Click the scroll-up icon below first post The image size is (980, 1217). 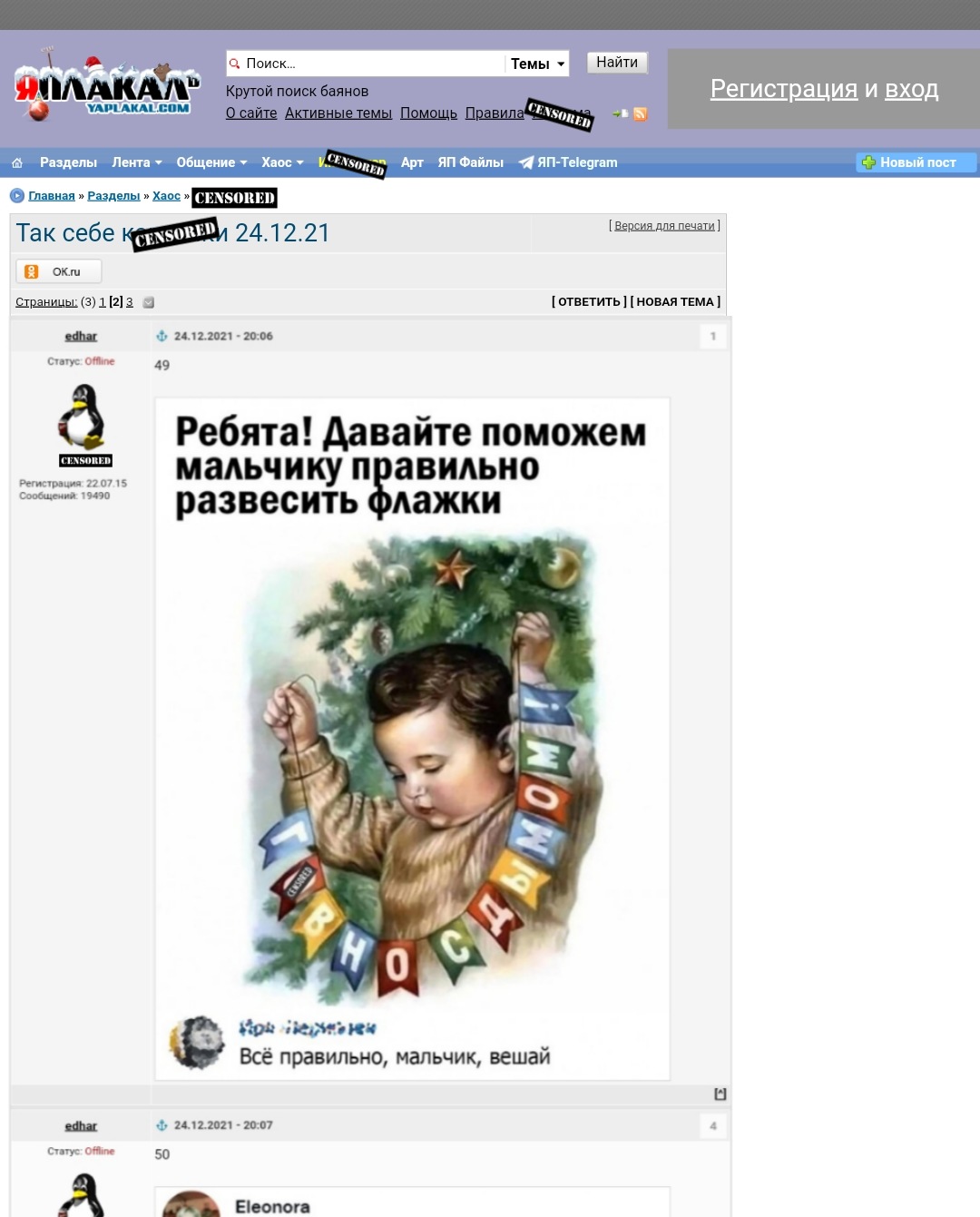click(x=720, y=1094)
